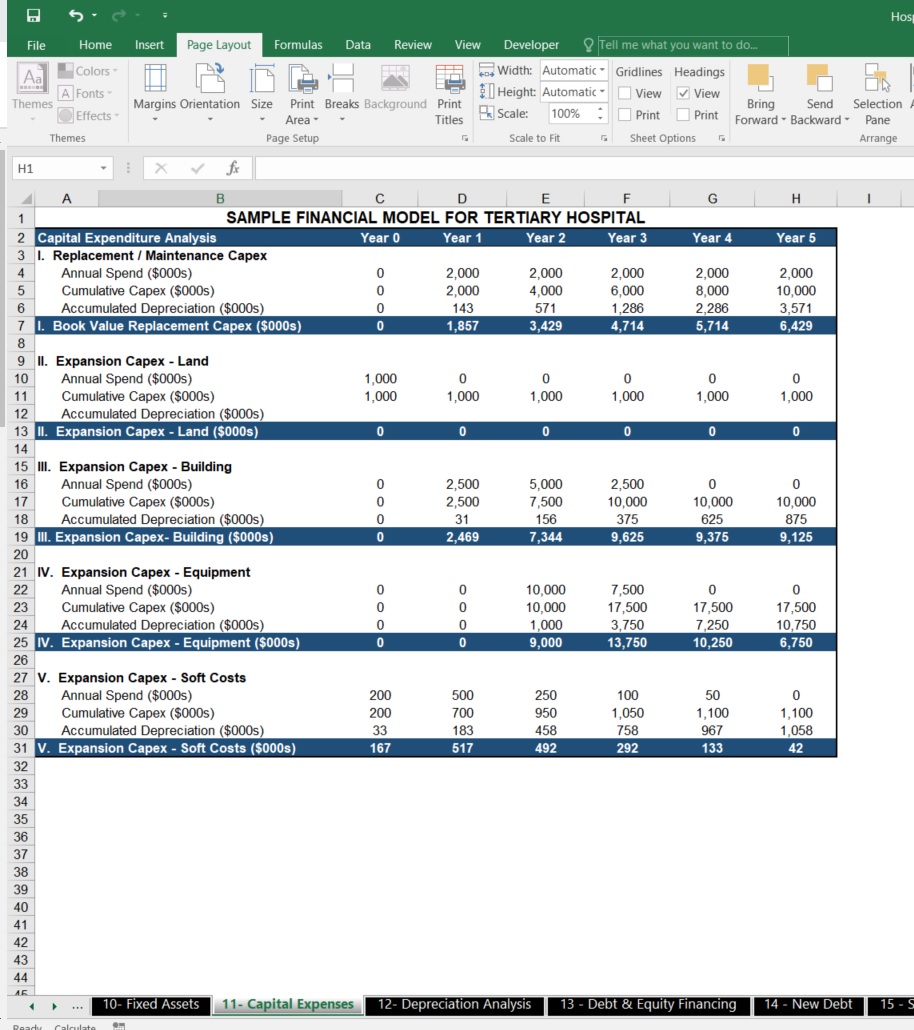The image size is (914, 1030).
Task: Switch to the Formulas tab
Action: tap(298, 45)
